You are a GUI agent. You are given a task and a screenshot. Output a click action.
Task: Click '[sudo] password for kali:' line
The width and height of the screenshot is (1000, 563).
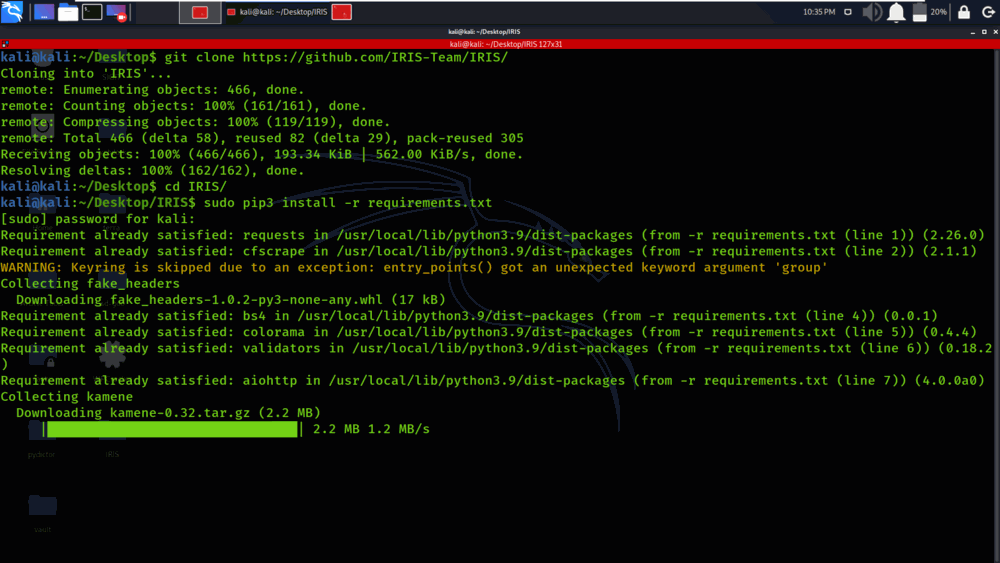click(x=98, y=219)
